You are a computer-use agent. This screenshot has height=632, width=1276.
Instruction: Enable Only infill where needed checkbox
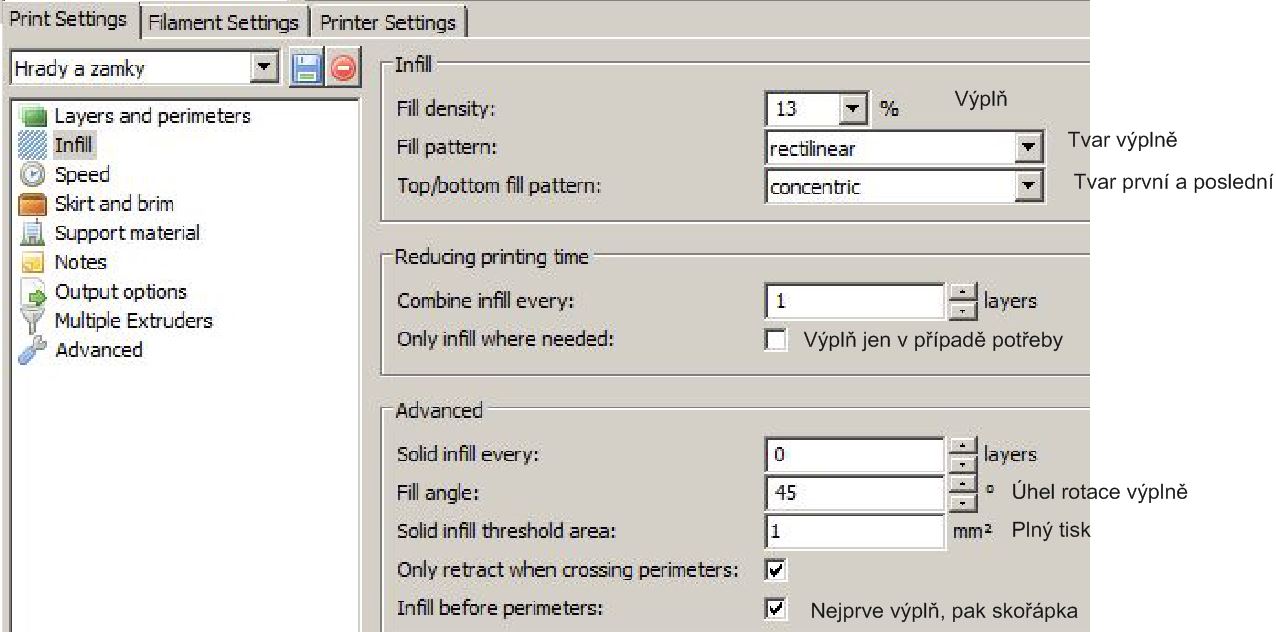click(x=775, y=340)
